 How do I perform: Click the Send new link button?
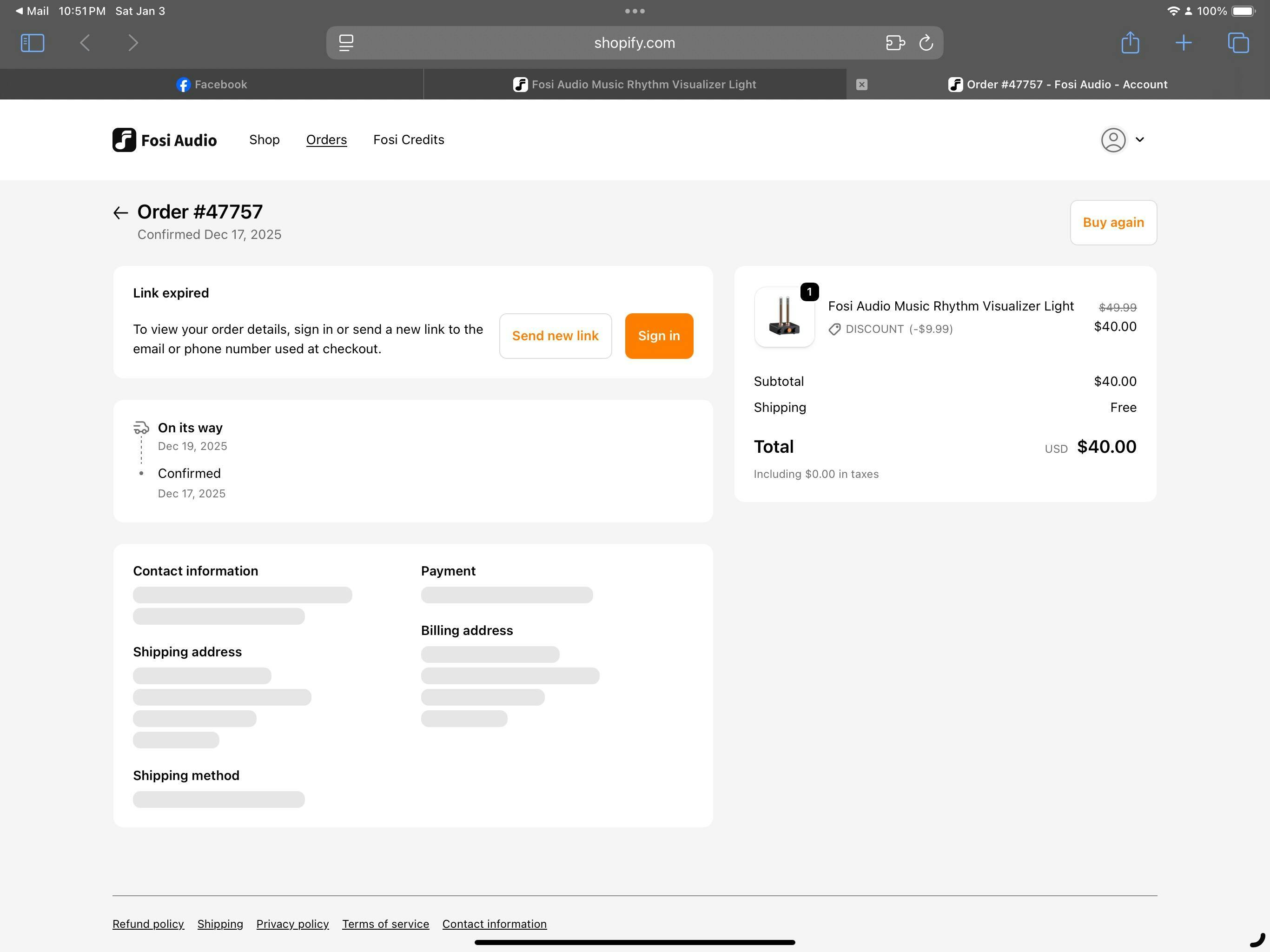[x=555, y=336]
